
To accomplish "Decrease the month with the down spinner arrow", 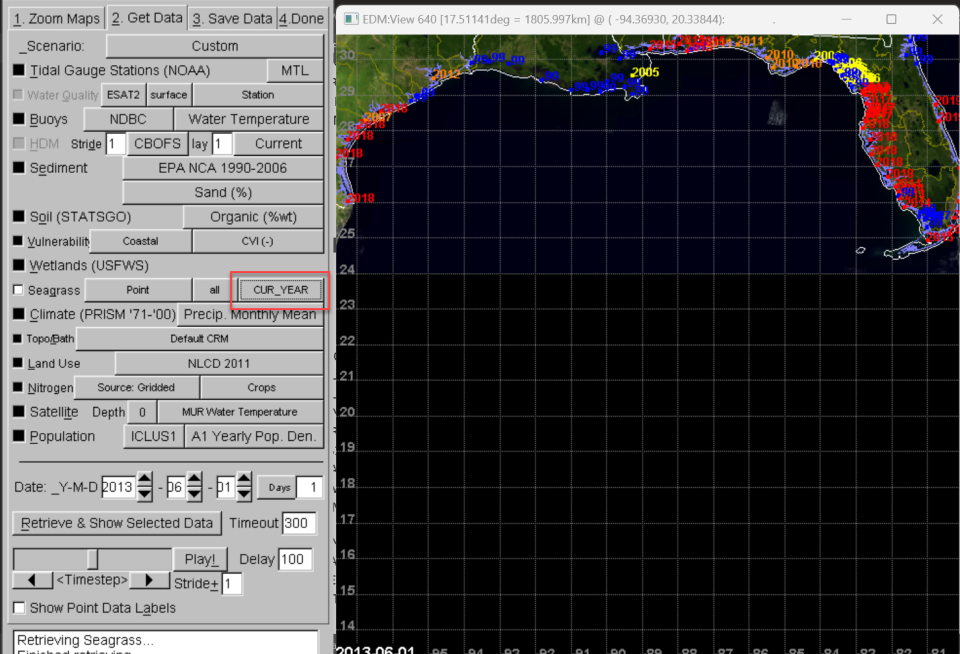I will 195,494.
